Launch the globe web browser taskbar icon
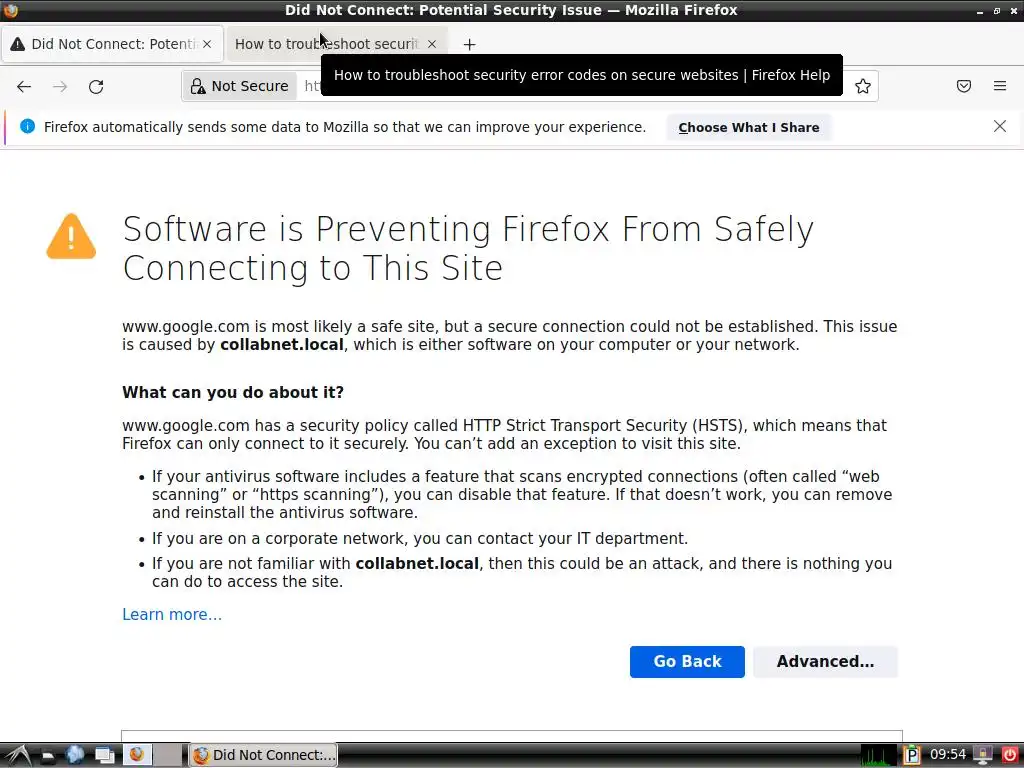 (x=75, y=755)
